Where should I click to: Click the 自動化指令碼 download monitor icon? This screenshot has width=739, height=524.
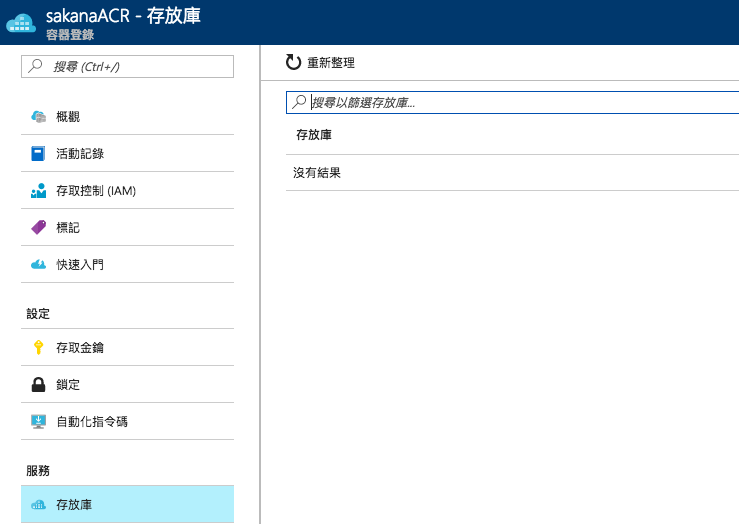(x=38, y=421)
